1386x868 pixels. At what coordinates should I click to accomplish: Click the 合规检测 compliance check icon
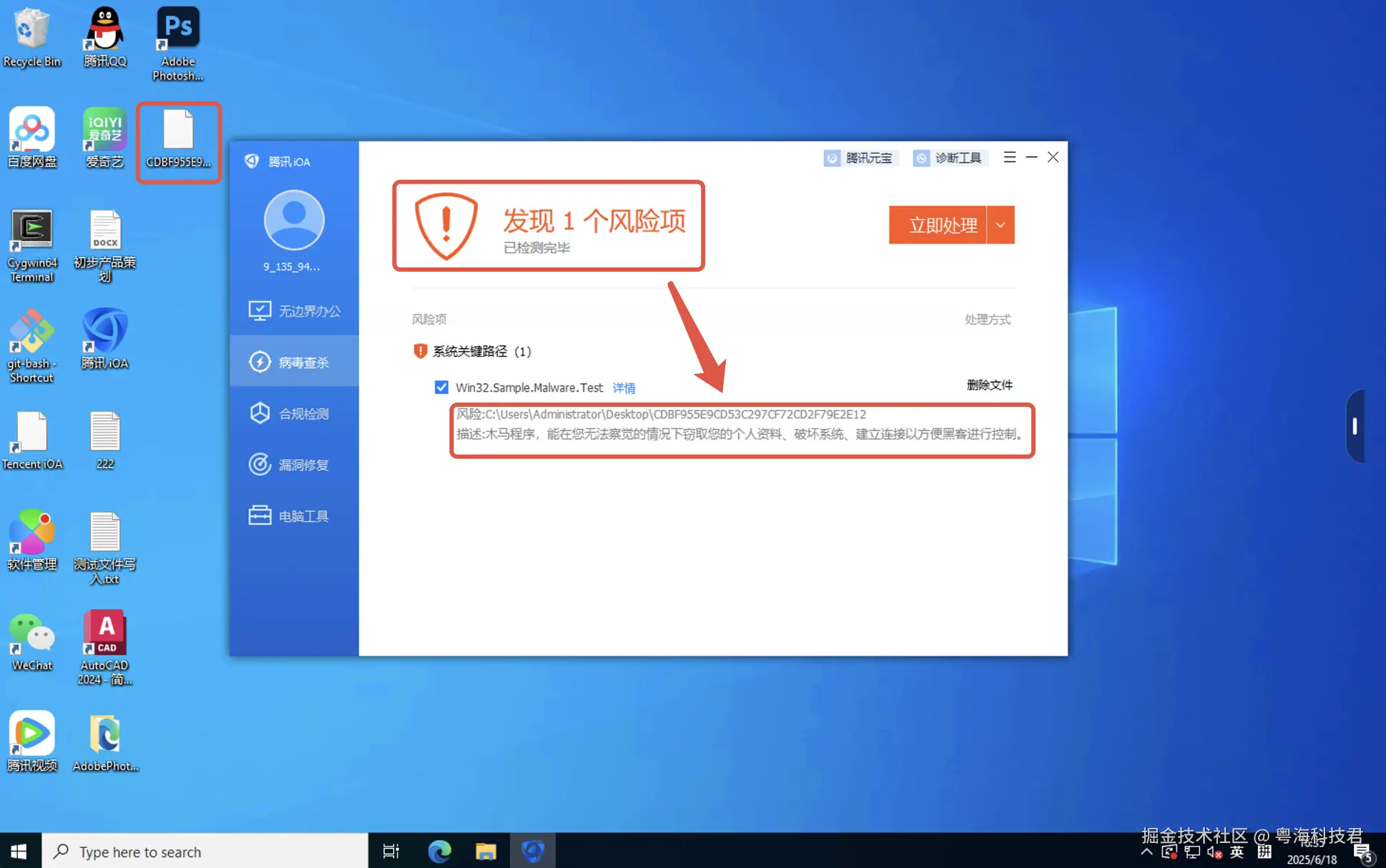coord(260,413)
